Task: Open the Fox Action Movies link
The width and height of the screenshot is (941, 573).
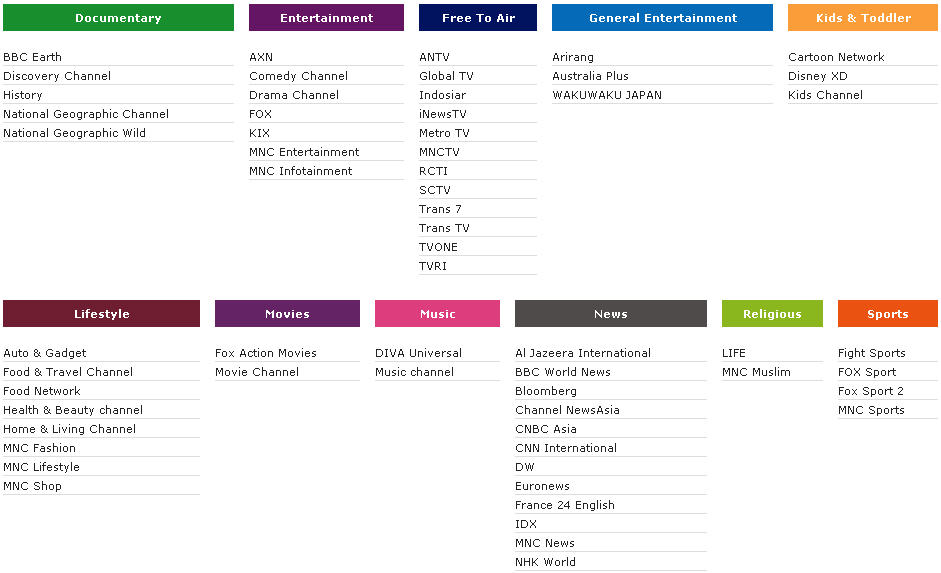Action: pyautogui.click(x=266, y=353)
